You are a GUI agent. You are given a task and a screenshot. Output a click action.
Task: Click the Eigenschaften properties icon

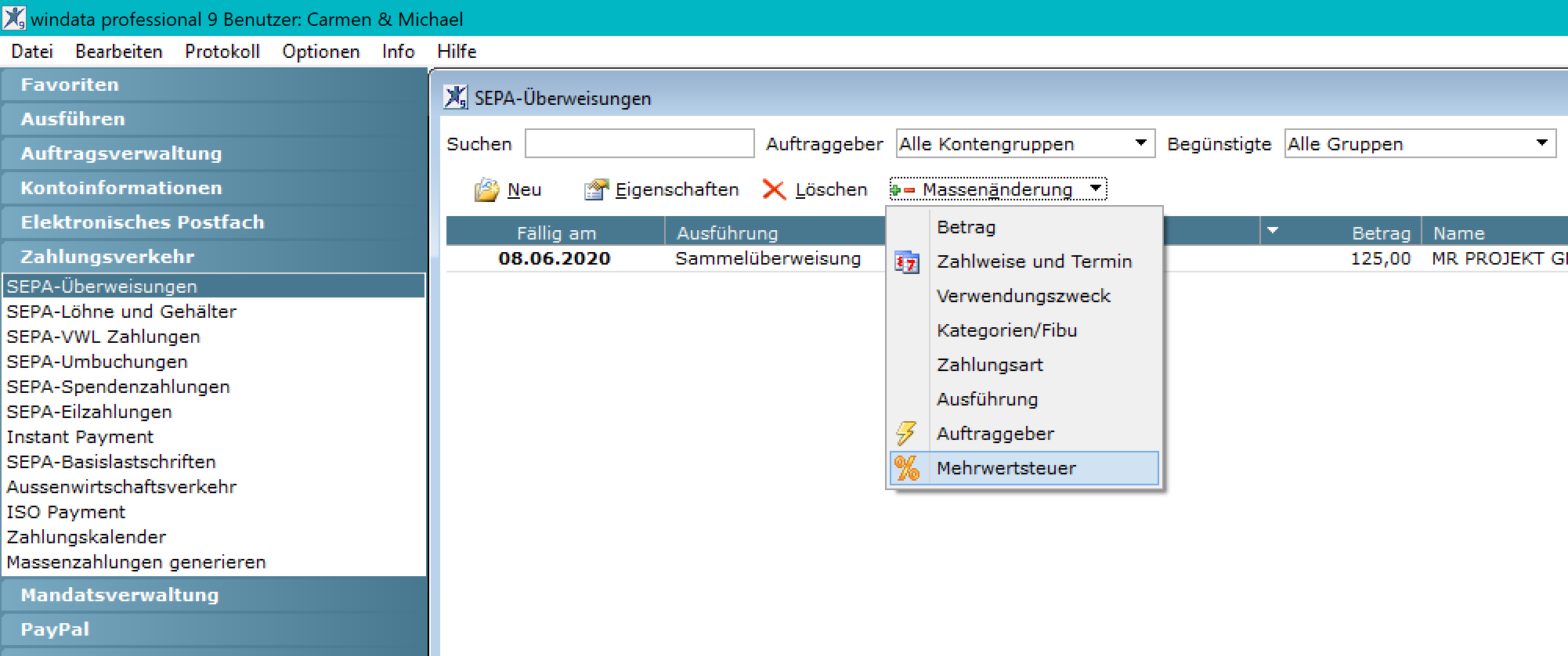[596, 189]
